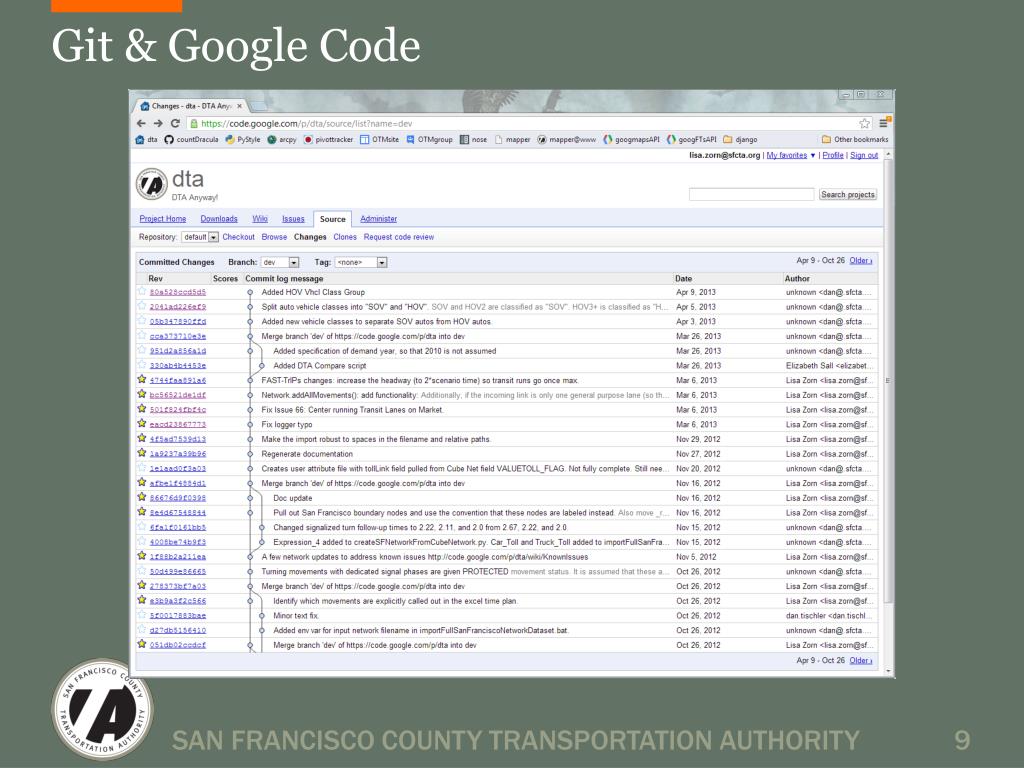Close the Changes - dta browser tab
This screenshot has height=768, width=1024.
coord(240,106)
